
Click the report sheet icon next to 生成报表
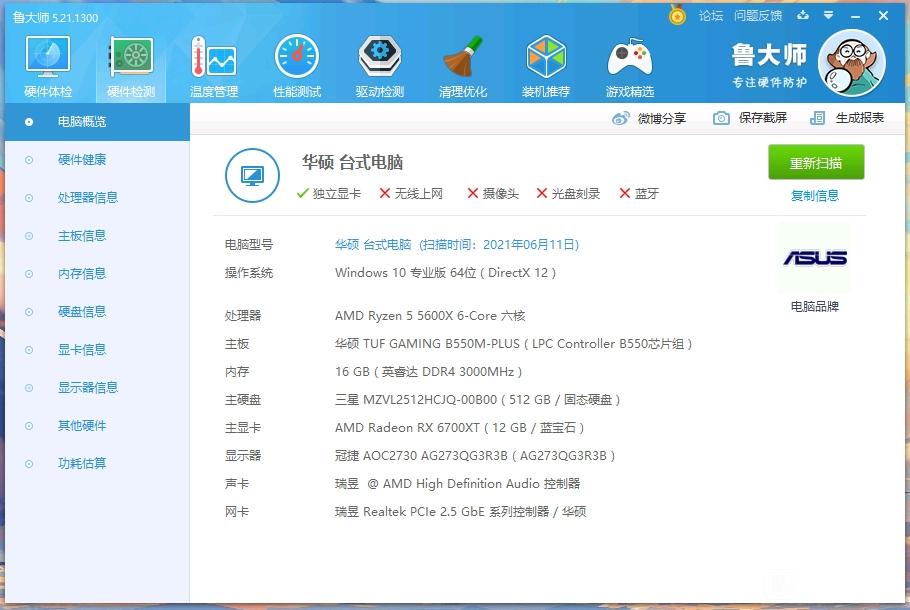(817, 118)
